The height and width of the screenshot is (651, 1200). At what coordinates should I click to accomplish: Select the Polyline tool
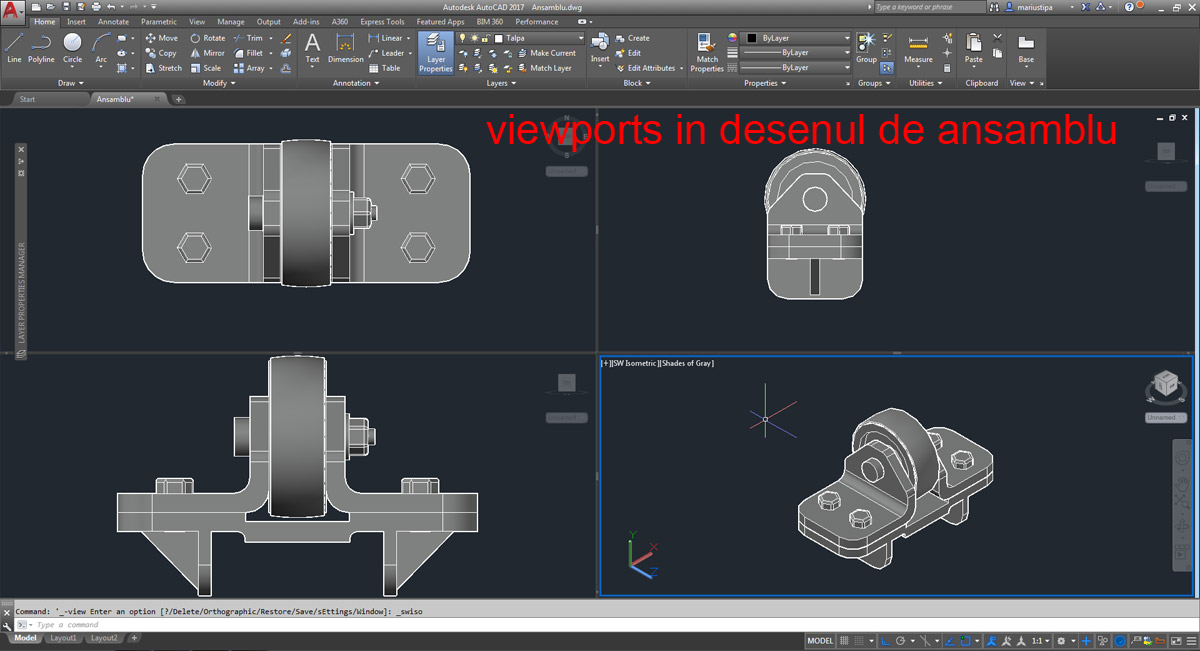coord(41,47)
